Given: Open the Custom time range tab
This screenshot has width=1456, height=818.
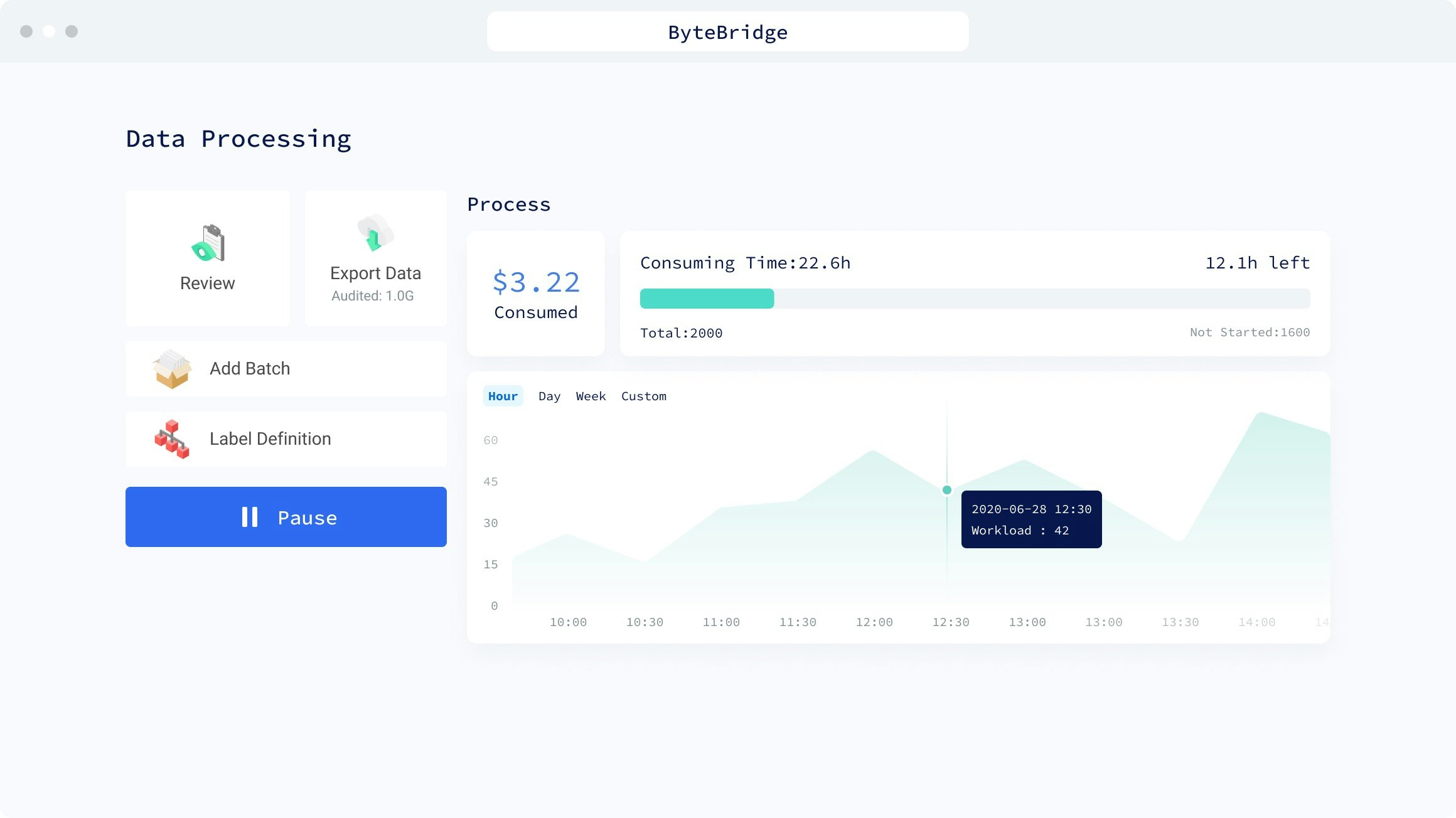Looking at the screenshot, I should click(644, 396).
